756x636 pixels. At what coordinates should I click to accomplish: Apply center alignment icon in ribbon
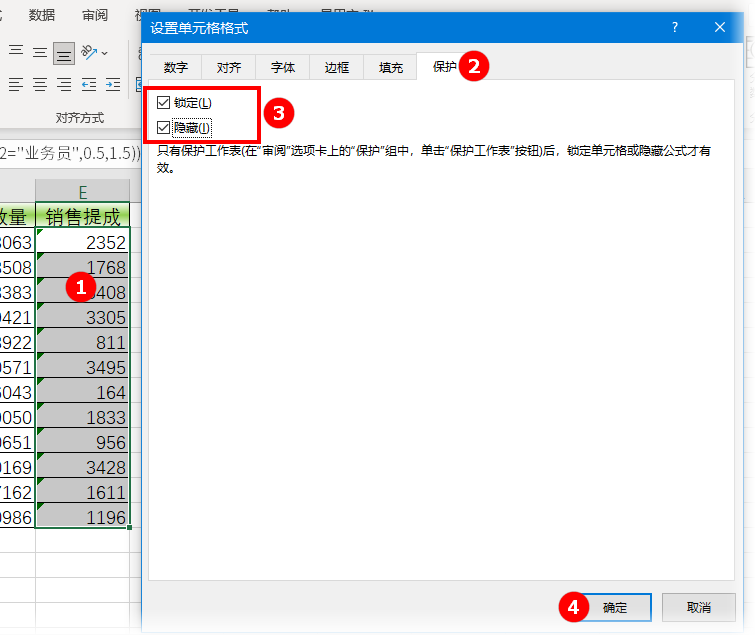coord(40,85)
